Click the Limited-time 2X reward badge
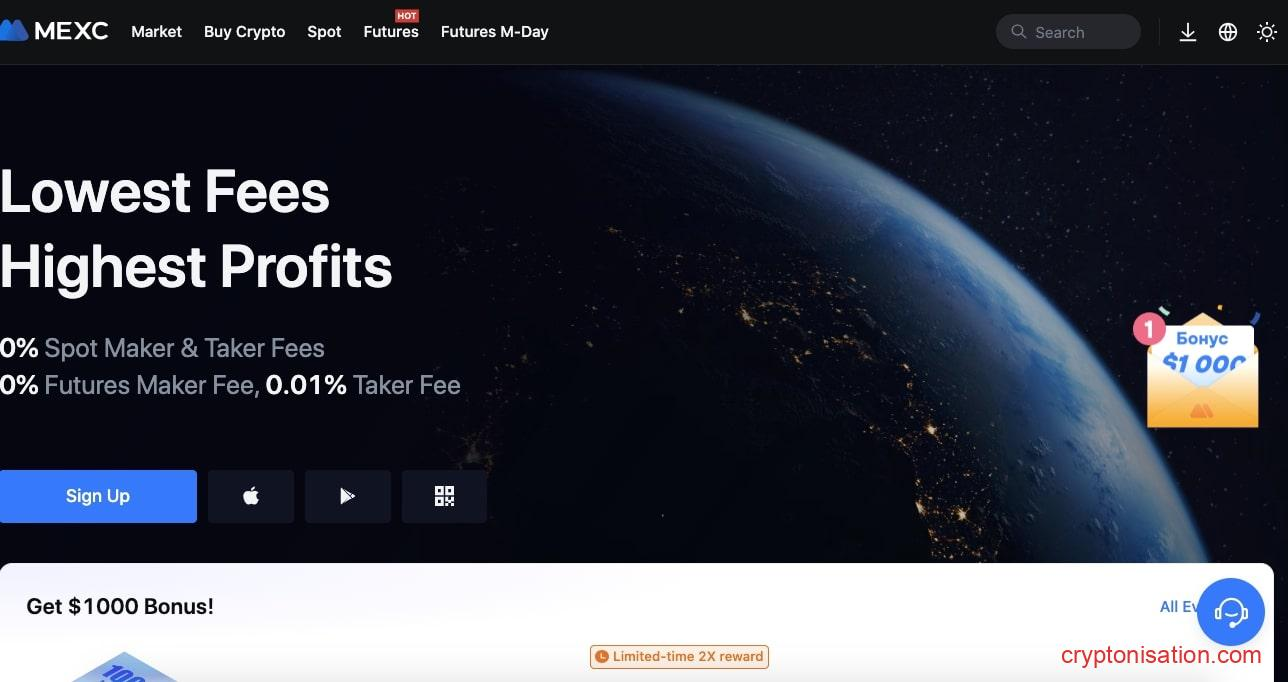The height and width of the screenshot is (682, 1288). 679,657
